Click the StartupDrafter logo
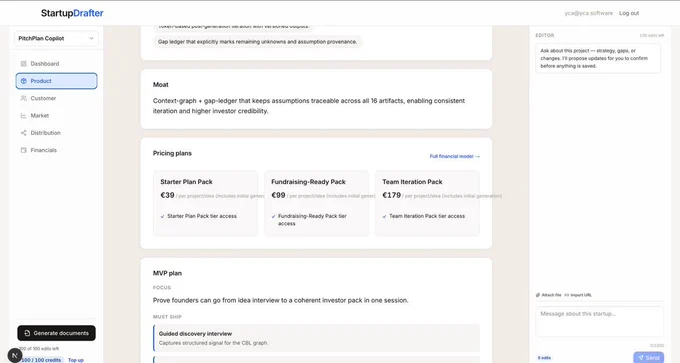 (72, 13)
